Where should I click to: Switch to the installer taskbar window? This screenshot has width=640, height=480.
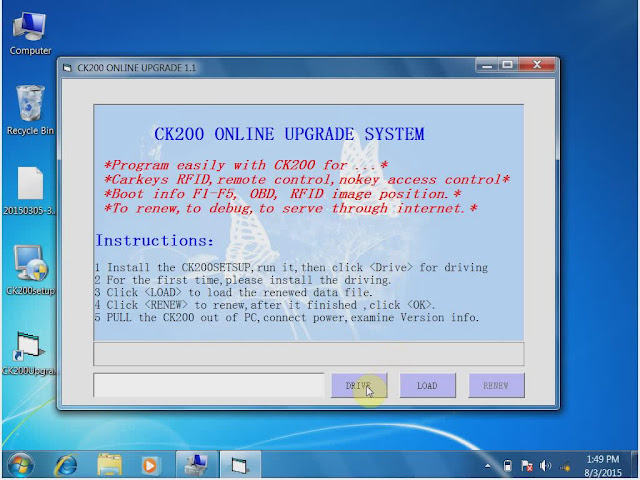196,465
